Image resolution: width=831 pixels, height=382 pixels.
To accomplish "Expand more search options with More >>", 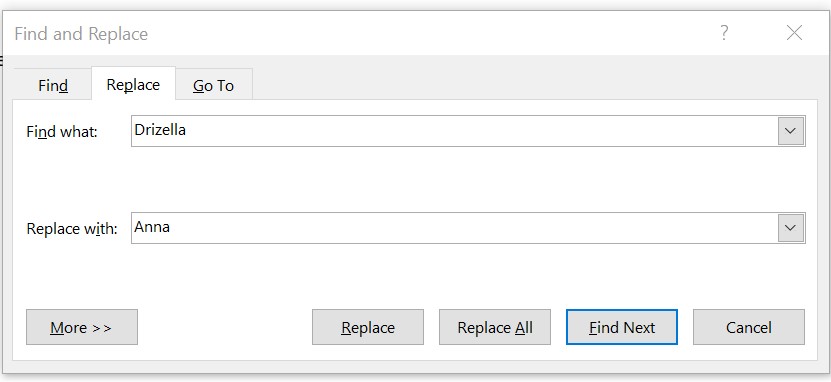I will click(x=82, y=327).
